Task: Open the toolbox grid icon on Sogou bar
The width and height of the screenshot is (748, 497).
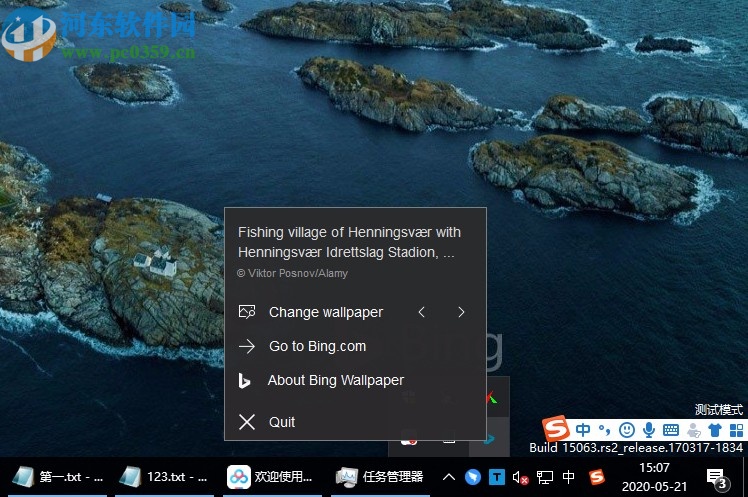Action: tap(736, 430)
